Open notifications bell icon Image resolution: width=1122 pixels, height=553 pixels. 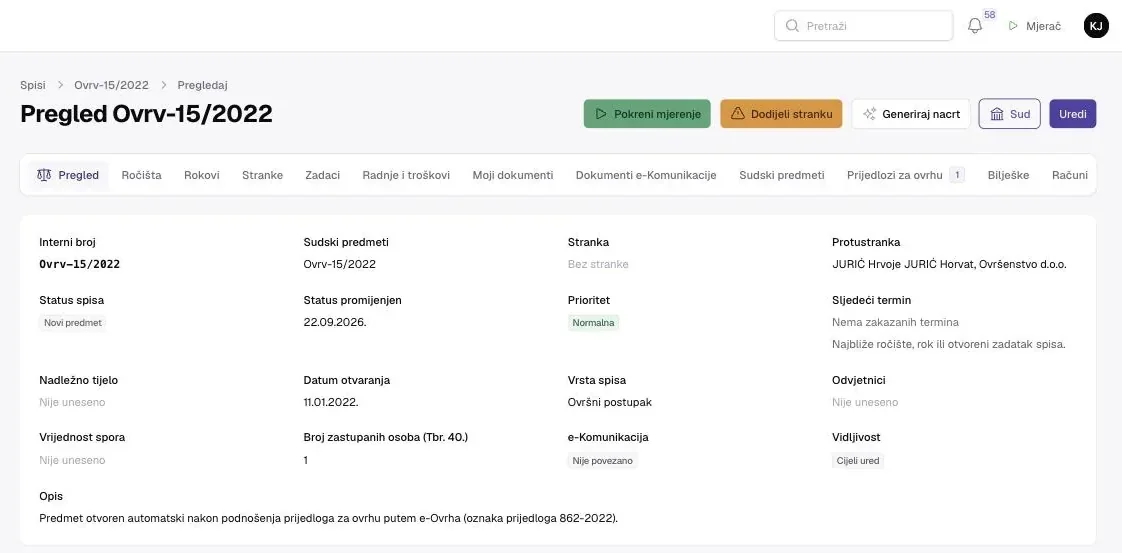(x=975, y=26)
